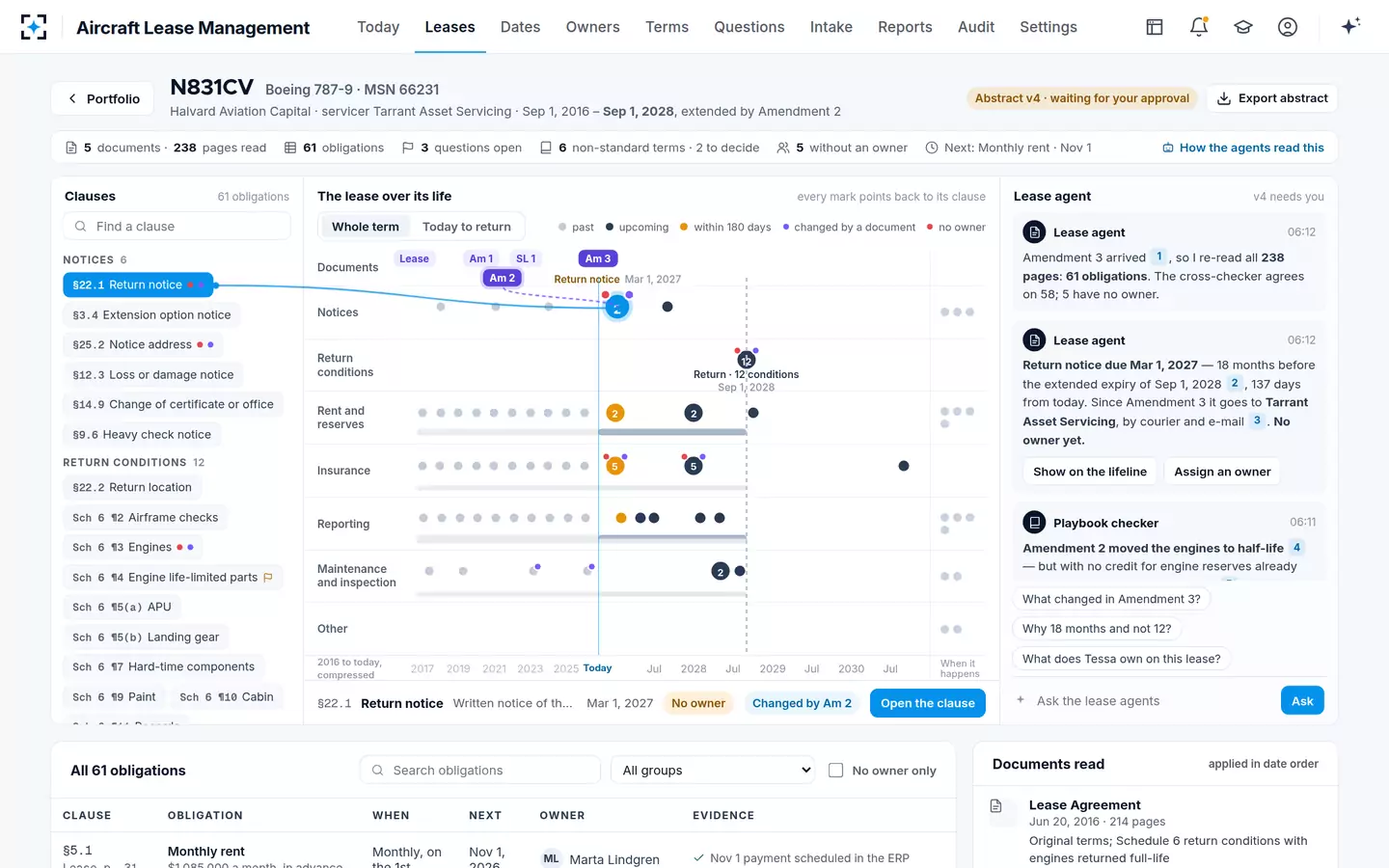This screenshot has width=1389, height=868.
Task: Select Sch 6 ¶3 Engines clause
Action: pyautogui.click(x=133, y=547)
